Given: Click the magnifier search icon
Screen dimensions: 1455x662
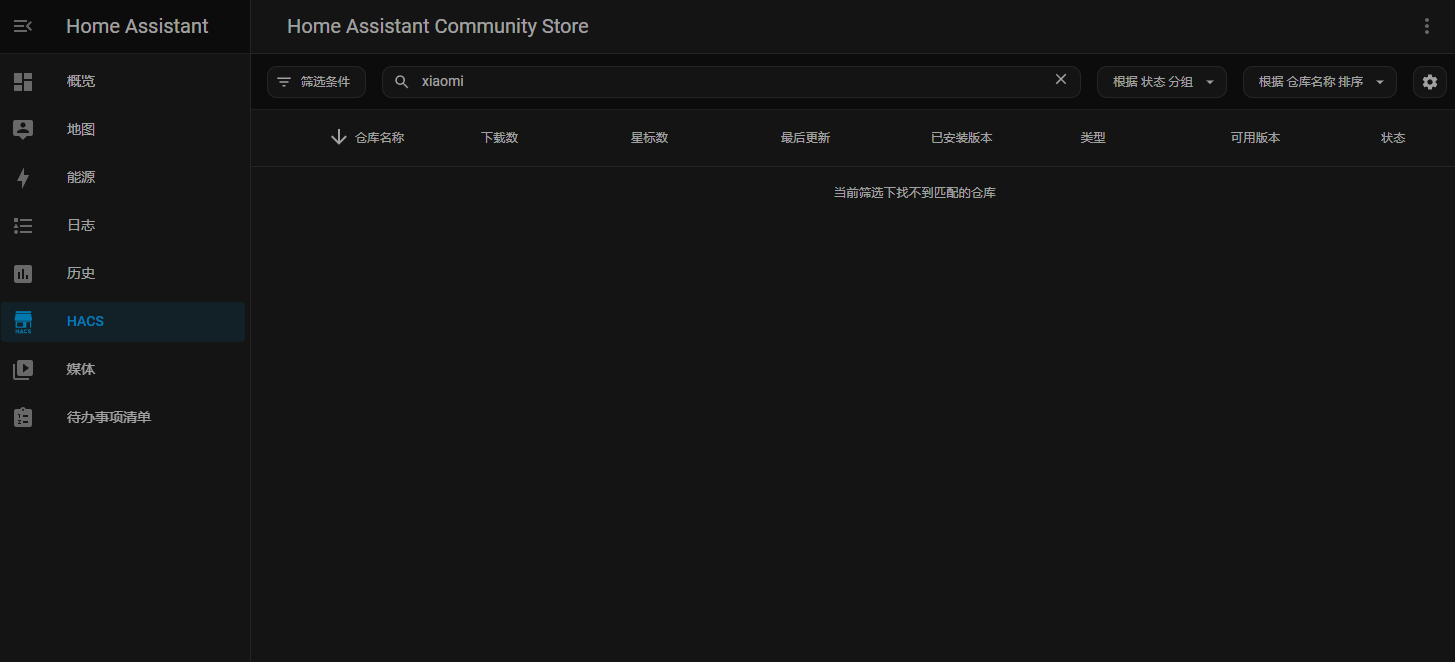Looking at the screenshot, I should (x=402, y=82).
